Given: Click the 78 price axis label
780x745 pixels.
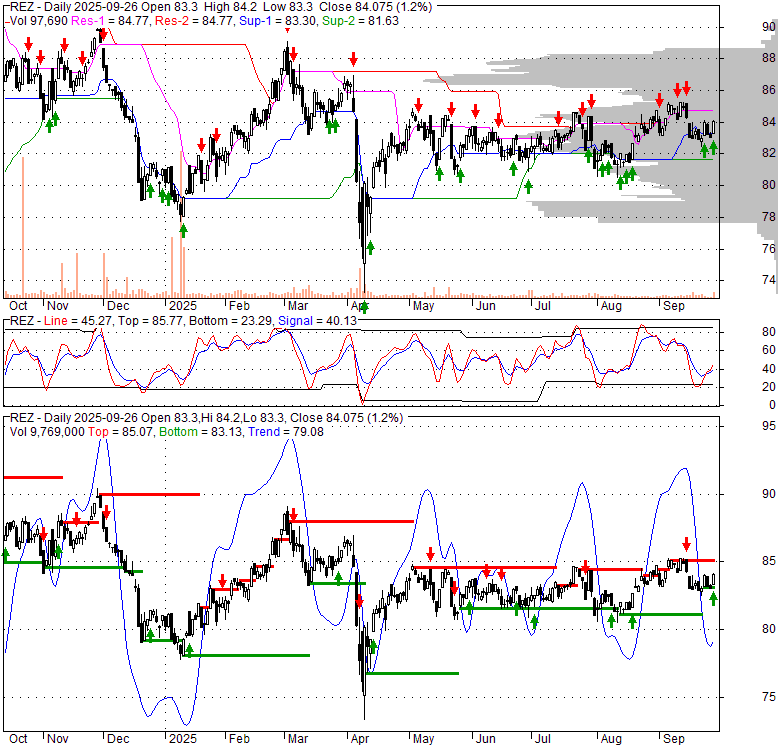Looking at the screenshot, I should click(769, 217).
